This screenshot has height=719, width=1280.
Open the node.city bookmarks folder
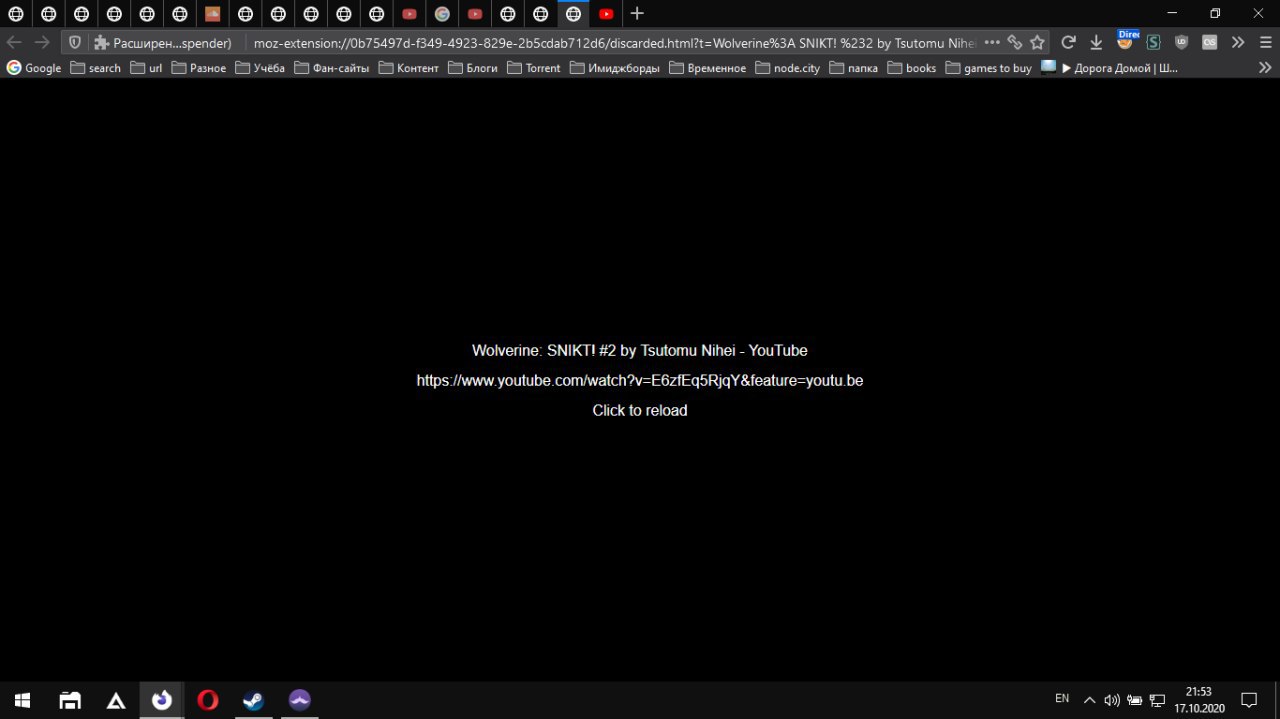point(788,68)
